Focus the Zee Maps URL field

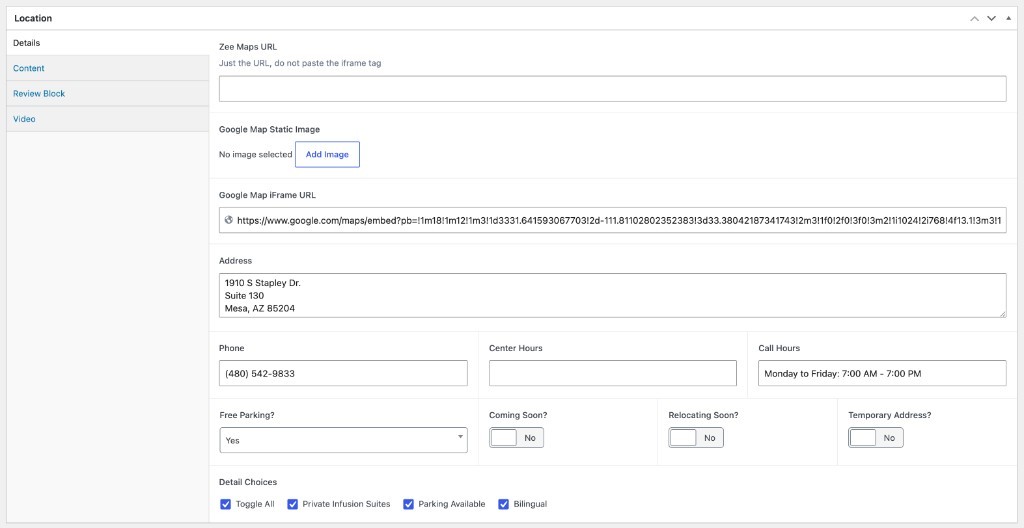click(613, 89)
